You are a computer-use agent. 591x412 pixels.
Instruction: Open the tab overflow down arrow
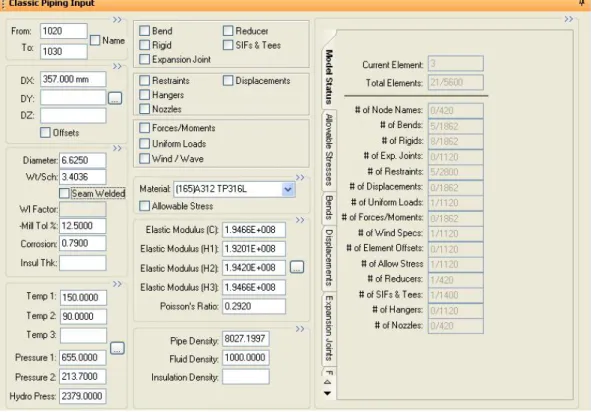[x=328, y=394]
